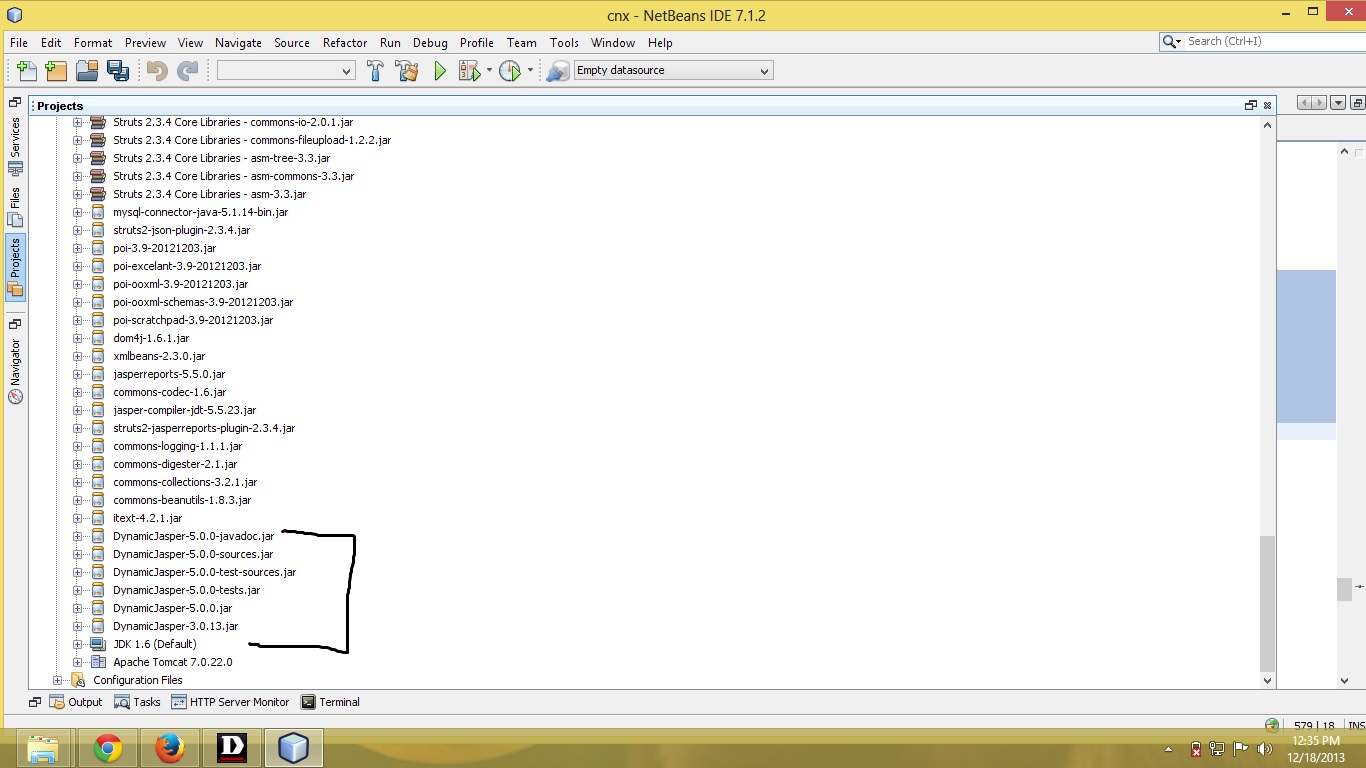Open the project configuration combo box
Image resolution: width=1366 pixels, height=768 pixels.
(x=286, y=70)
